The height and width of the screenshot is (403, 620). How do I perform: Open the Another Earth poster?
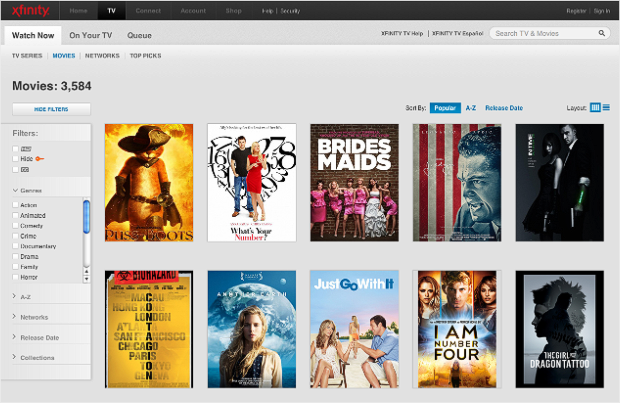pos(252,329)
